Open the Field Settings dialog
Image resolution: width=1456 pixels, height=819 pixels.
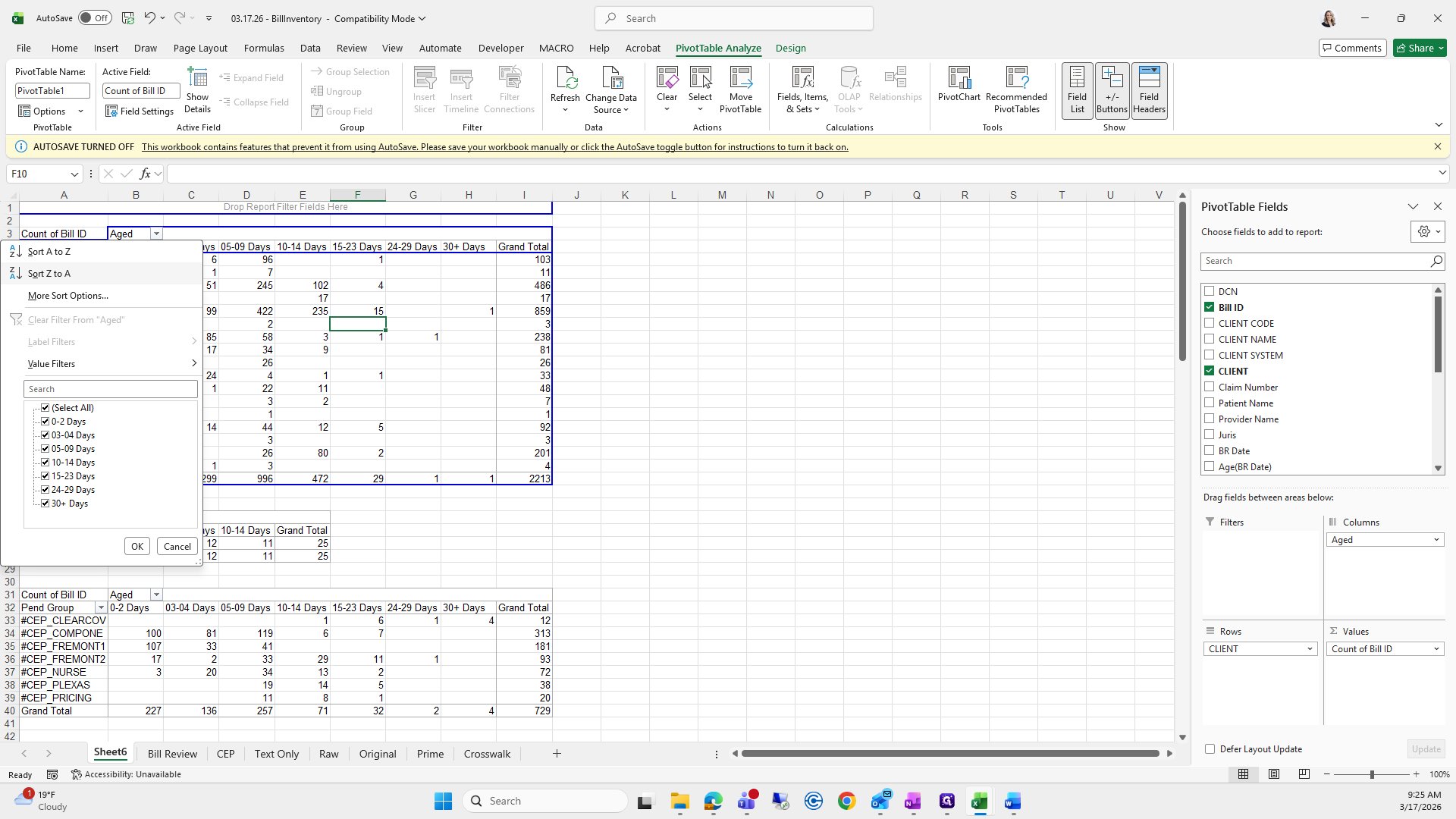click(140, 111)
